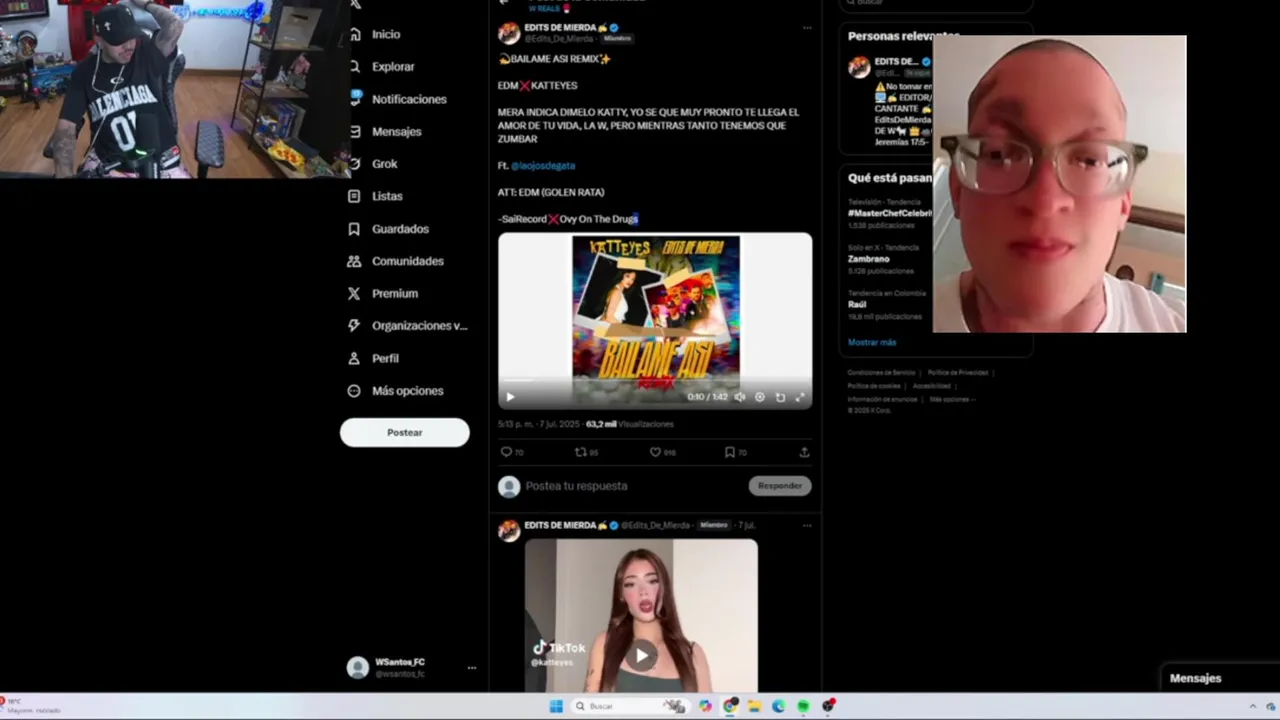Open Microsoft Edge in the taskbar
The height and width of the screenshot is (720, 1280).
pyautogui.click(x=778, y=706)
